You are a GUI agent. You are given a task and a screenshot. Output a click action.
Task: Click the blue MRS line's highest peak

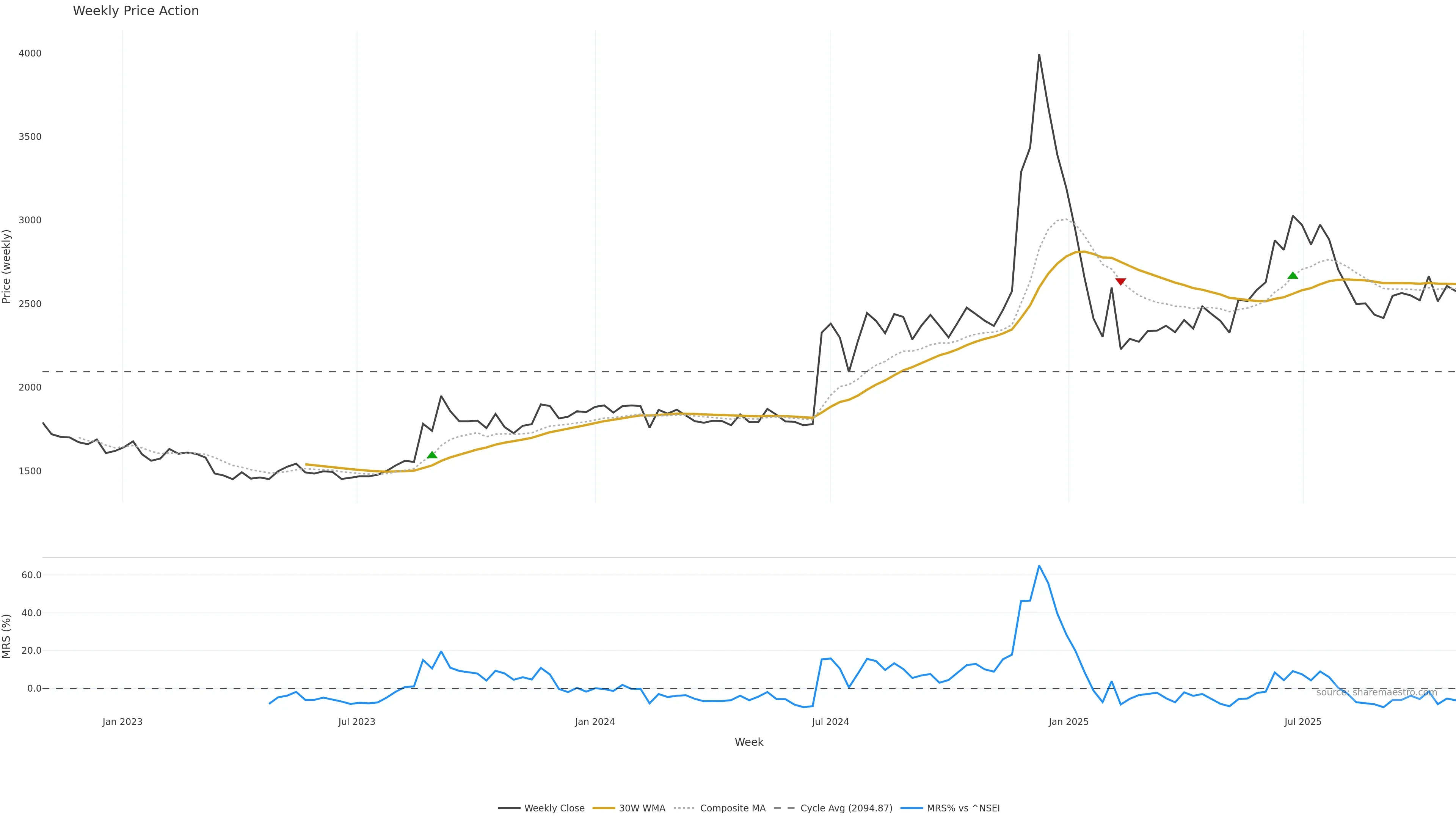(x=1039, y=566)
